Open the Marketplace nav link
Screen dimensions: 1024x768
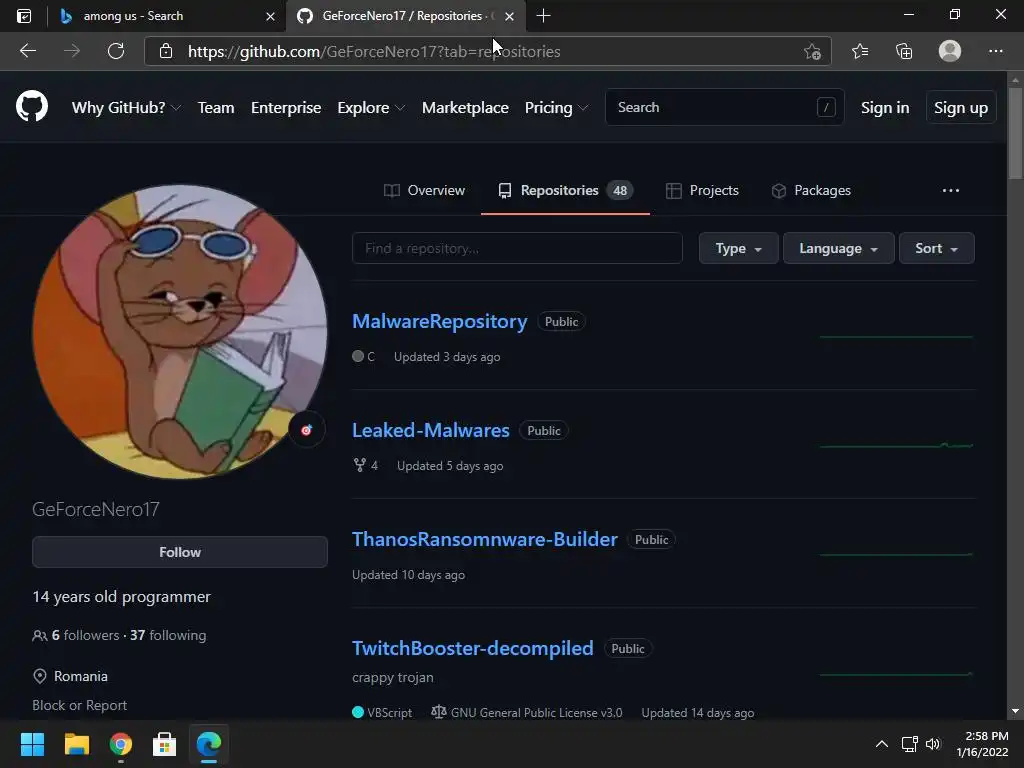coord(465,108)
